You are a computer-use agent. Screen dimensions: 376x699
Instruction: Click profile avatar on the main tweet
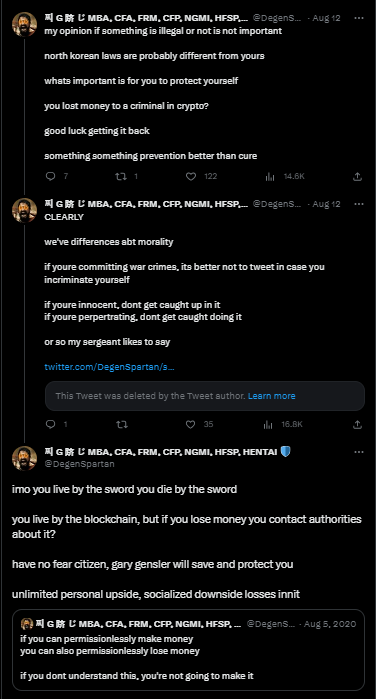[x=25, y=458]
